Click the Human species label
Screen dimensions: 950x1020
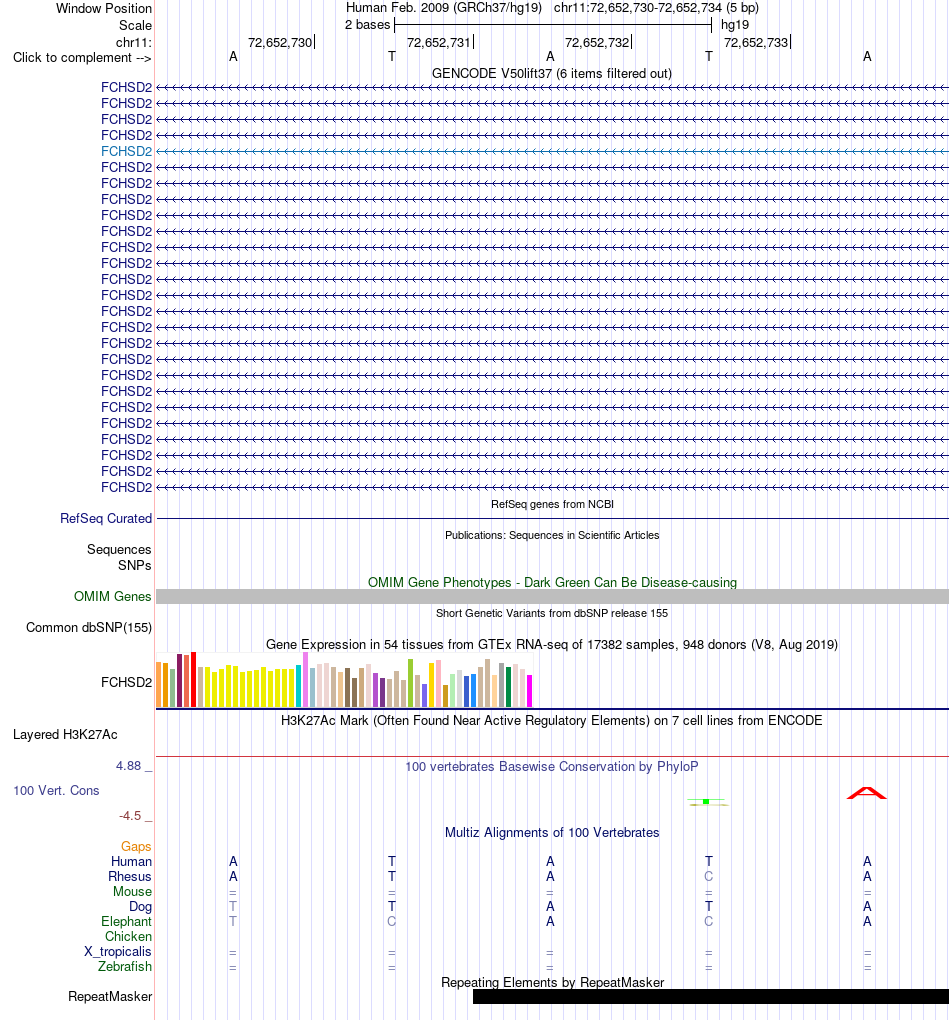point(131,861)
